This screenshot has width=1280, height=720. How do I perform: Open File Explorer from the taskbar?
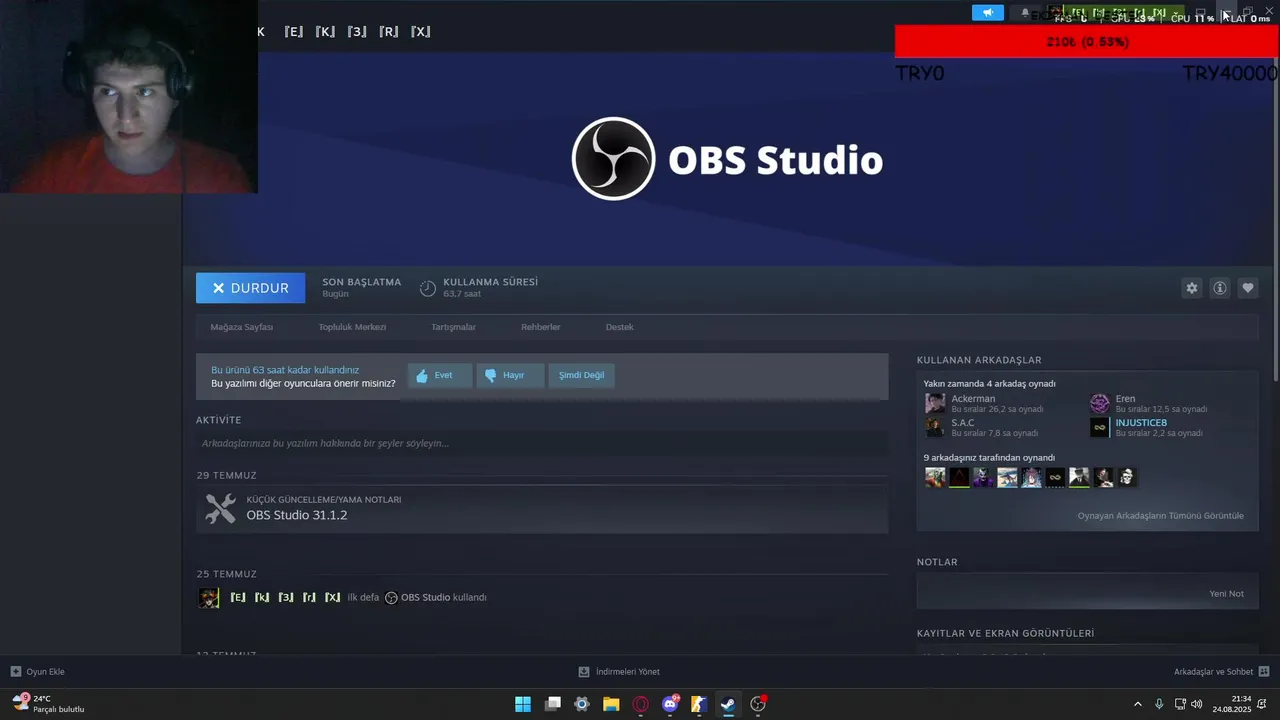[611, 704]
